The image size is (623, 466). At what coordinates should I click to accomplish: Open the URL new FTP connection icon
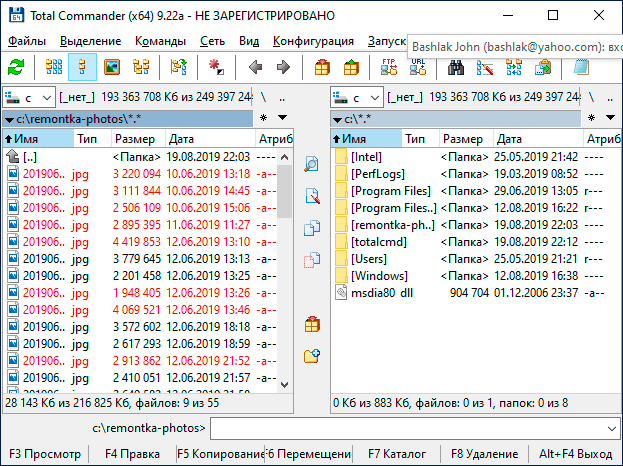(418, 67)
